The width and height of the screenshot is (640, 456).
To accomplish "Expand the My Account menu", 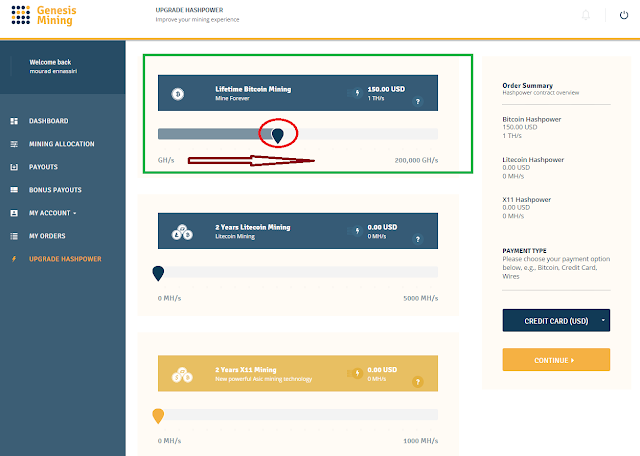I will point(52,213).
